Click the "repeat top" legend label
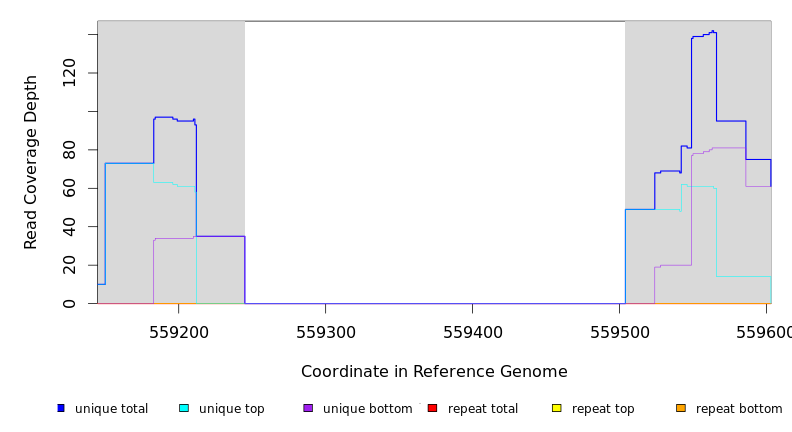Screen dimensions: 792x432 (x=603, y=409)
